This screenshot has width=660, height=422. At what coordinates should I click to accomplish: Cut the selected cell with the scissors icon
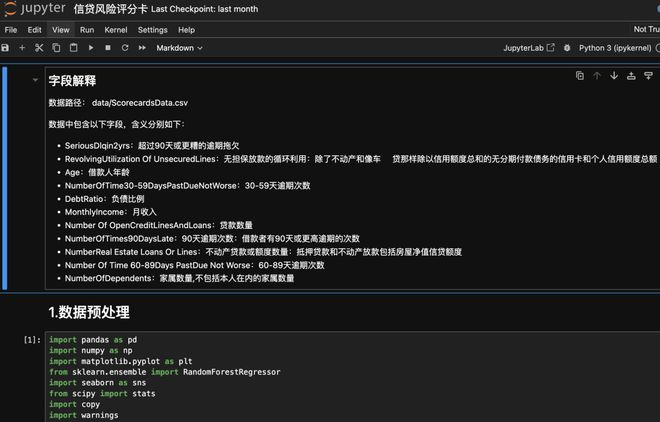coord(39,48)
